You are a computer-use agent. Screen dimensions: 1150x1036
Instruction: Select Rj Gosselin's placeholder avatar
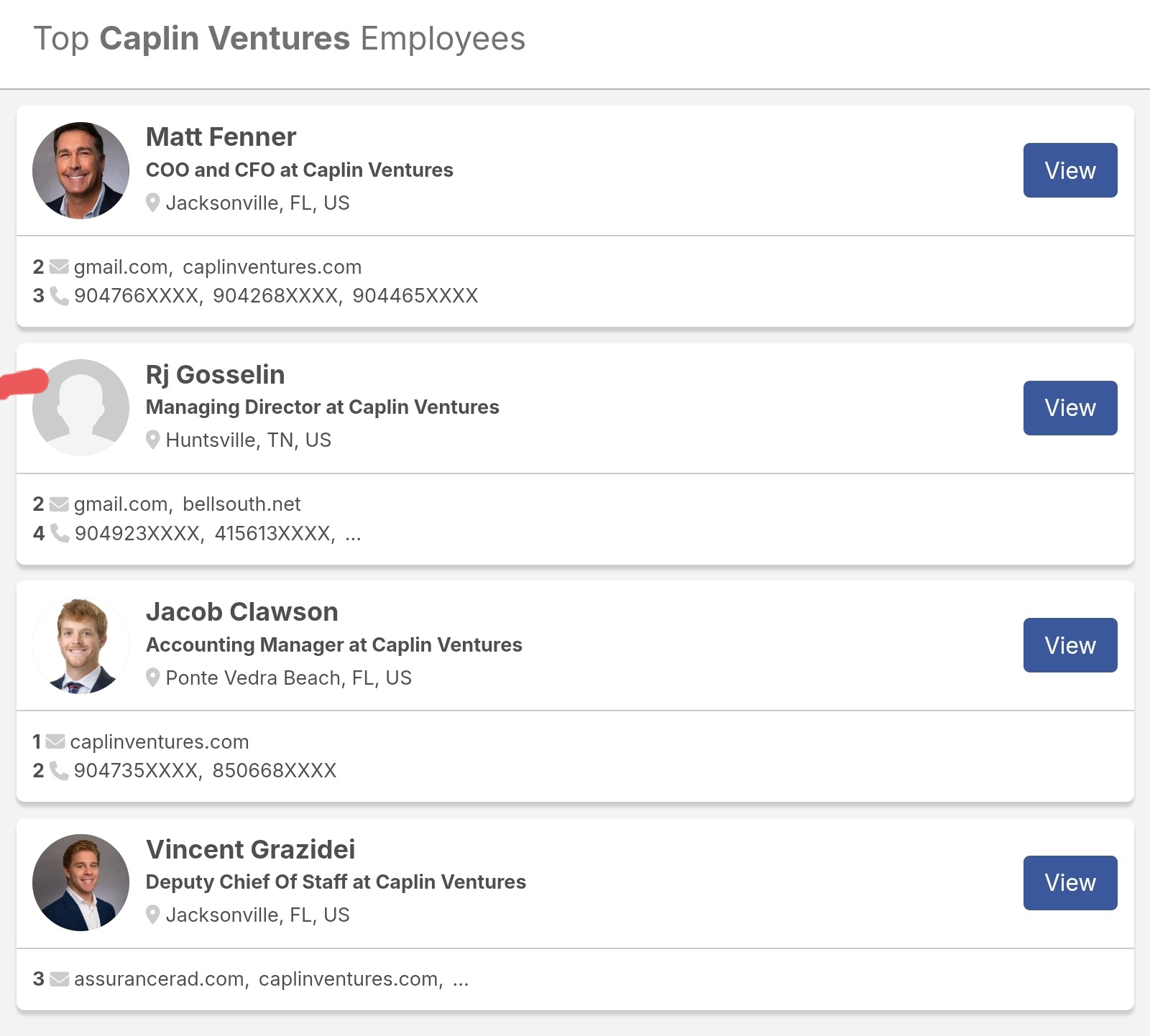(80, 407)
